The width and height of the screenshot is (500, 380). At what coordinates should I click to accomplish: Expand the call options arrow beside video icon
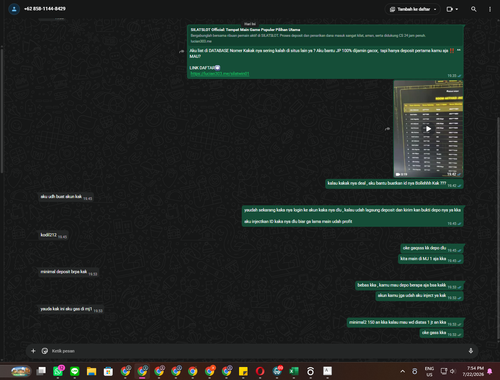coord(457,9)
